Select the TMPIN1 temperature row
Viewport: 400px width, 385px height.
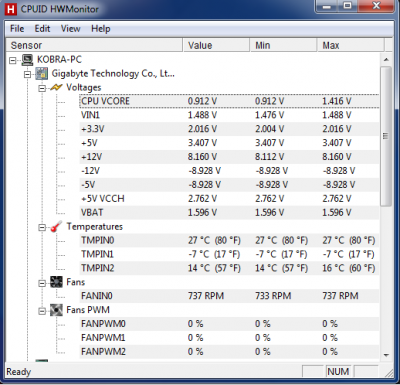[x=229, y=254]
